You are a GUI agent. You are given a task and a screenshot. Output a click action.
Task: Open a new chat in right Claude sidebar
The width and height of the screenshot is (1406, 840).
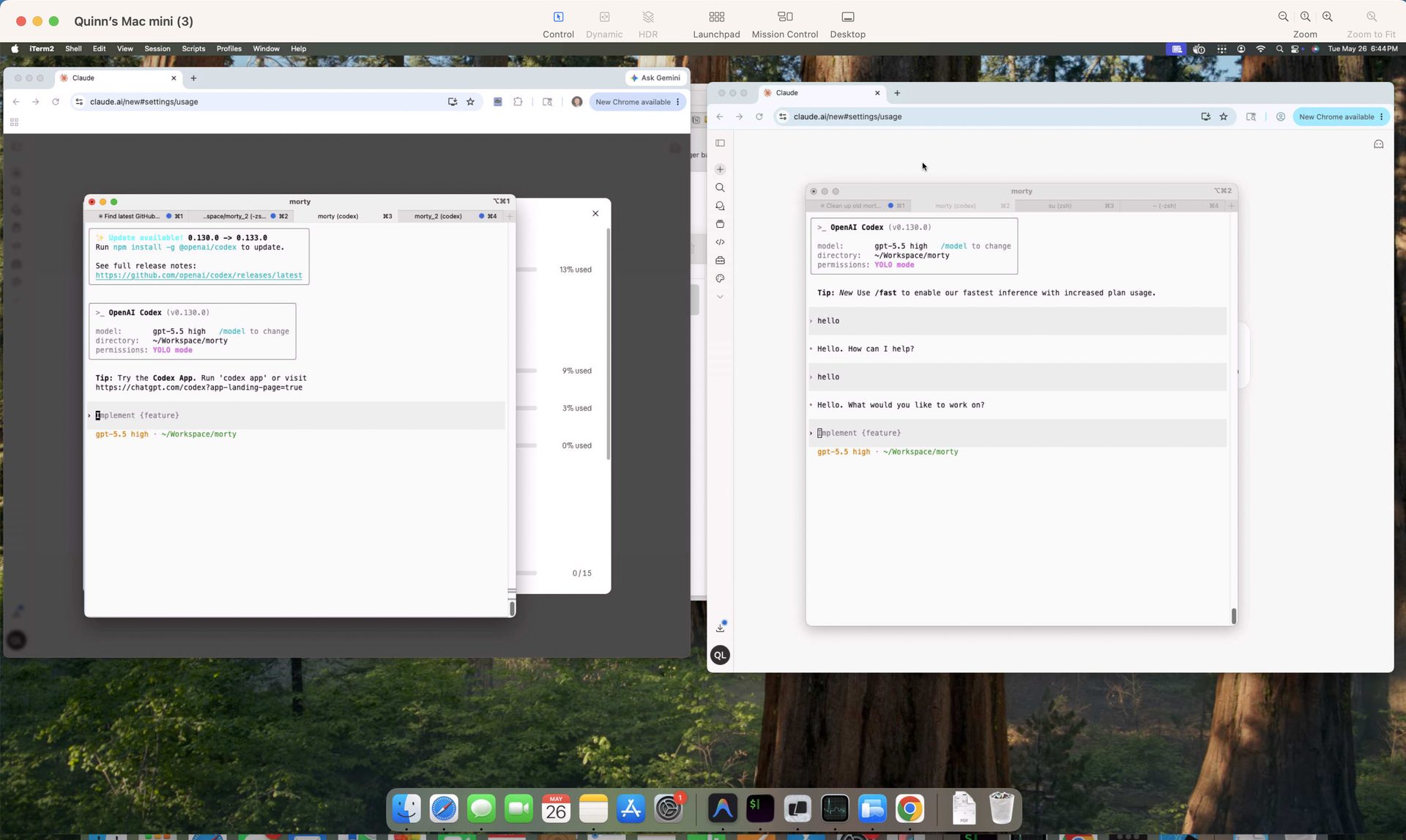(720, 169)
